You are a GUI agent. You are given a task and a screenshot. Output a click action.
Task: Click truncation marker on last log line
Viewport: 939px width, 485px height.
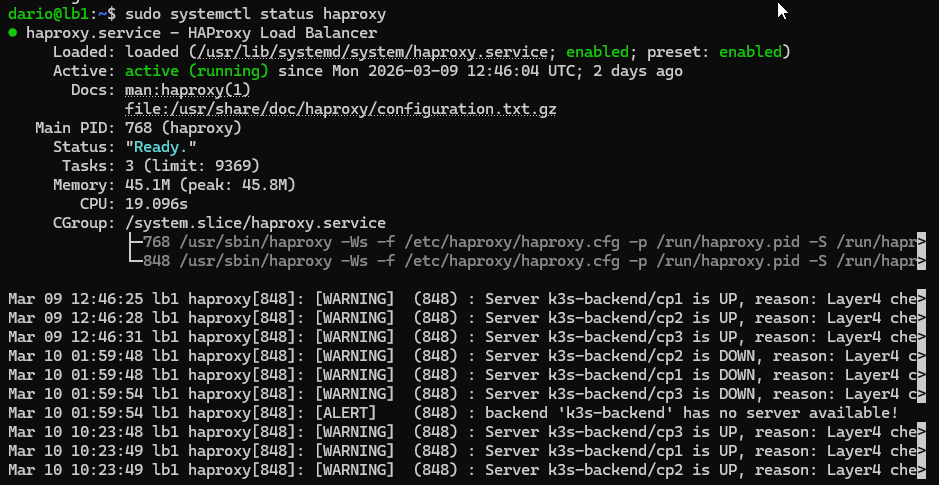click(922, 470)
